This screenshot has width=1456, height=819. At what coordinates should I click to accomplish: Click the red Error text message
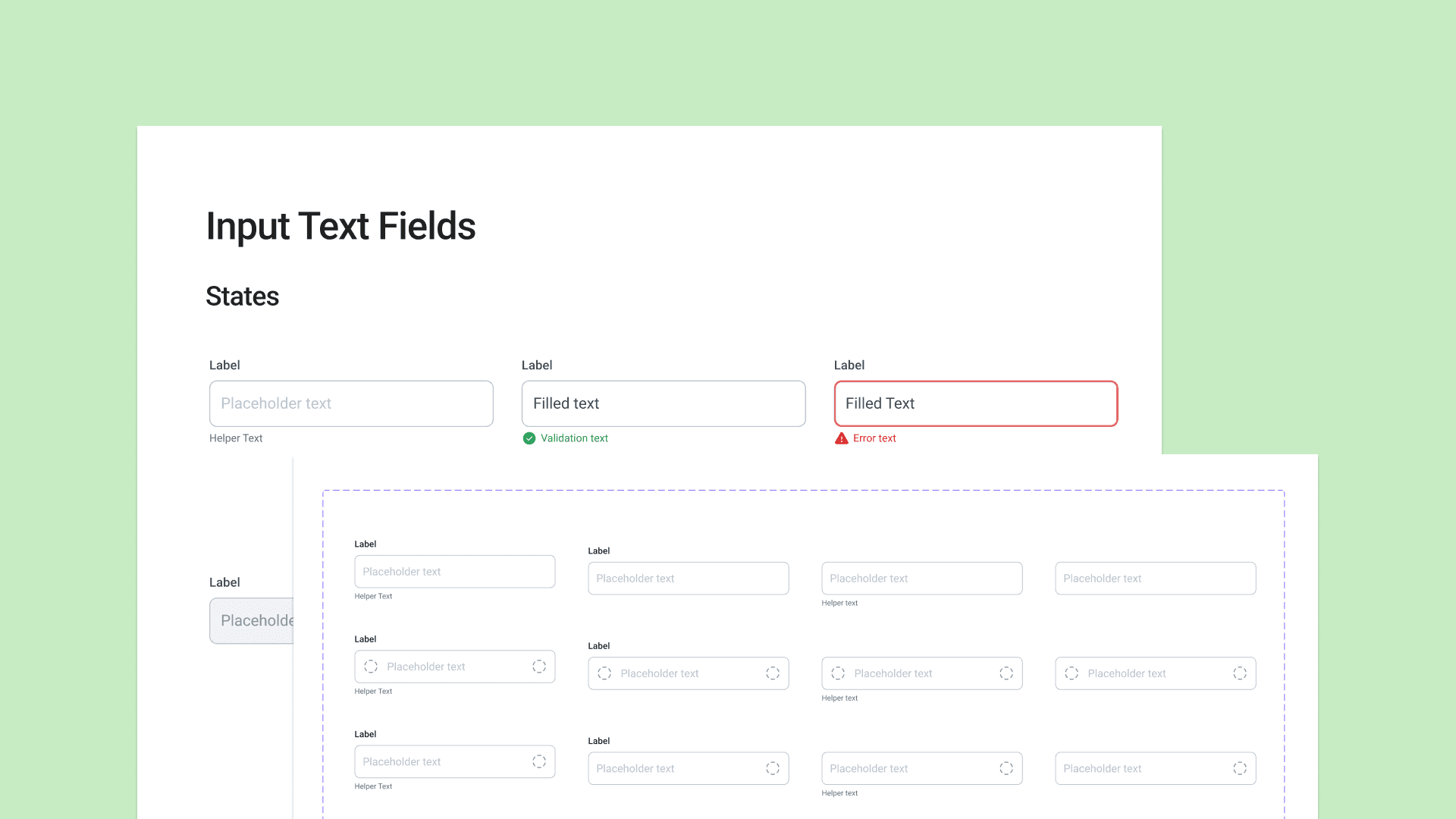(x=874, y=438)
